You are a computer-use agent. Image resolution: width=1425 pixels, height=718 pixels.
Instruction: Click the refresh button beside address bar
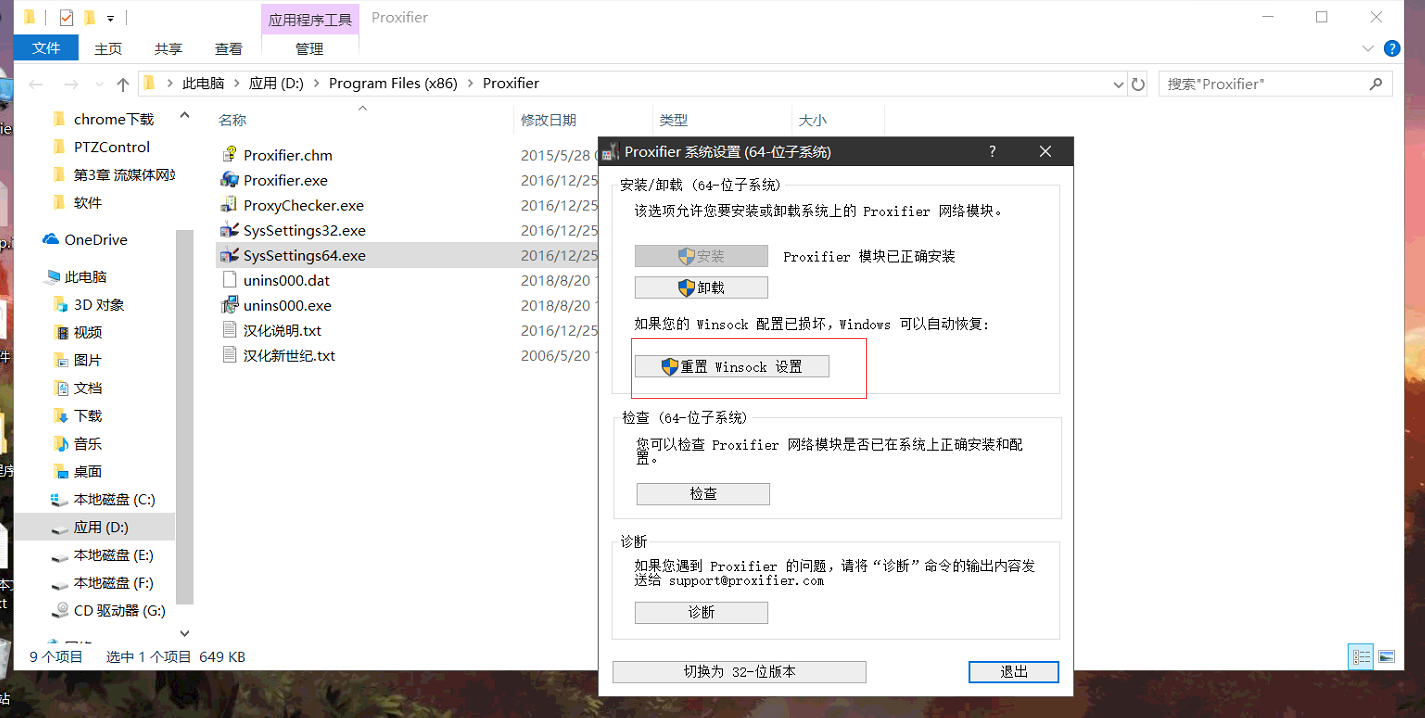[x=1138, y=84]
